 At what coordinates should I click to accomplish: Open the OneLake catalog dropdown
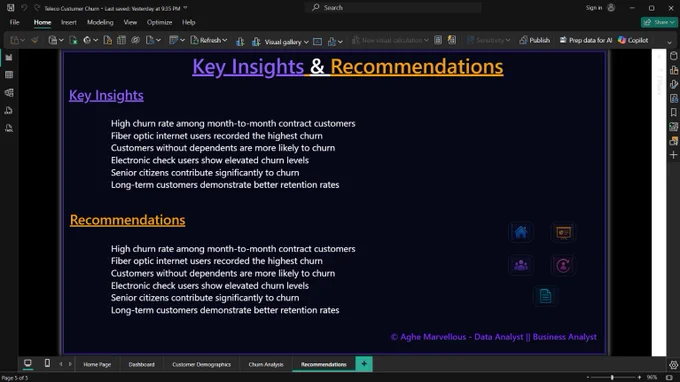pos(90,40)
